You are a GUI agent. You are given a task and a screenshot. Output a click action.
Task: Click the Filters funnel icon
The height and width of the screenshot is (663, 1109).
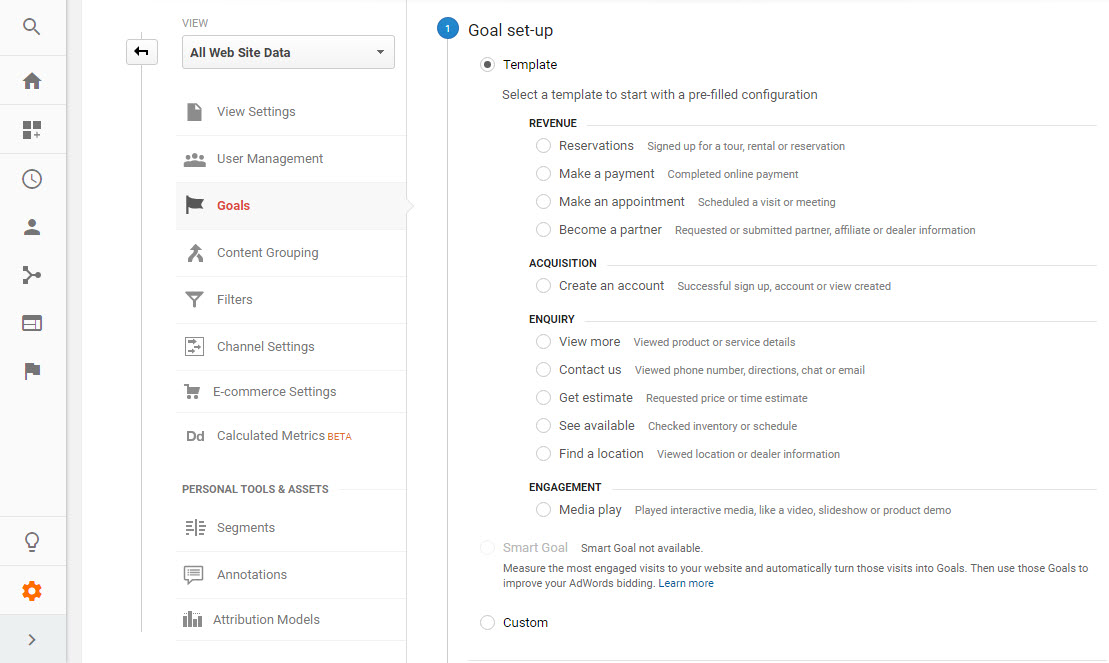click(x=194, y=299)
